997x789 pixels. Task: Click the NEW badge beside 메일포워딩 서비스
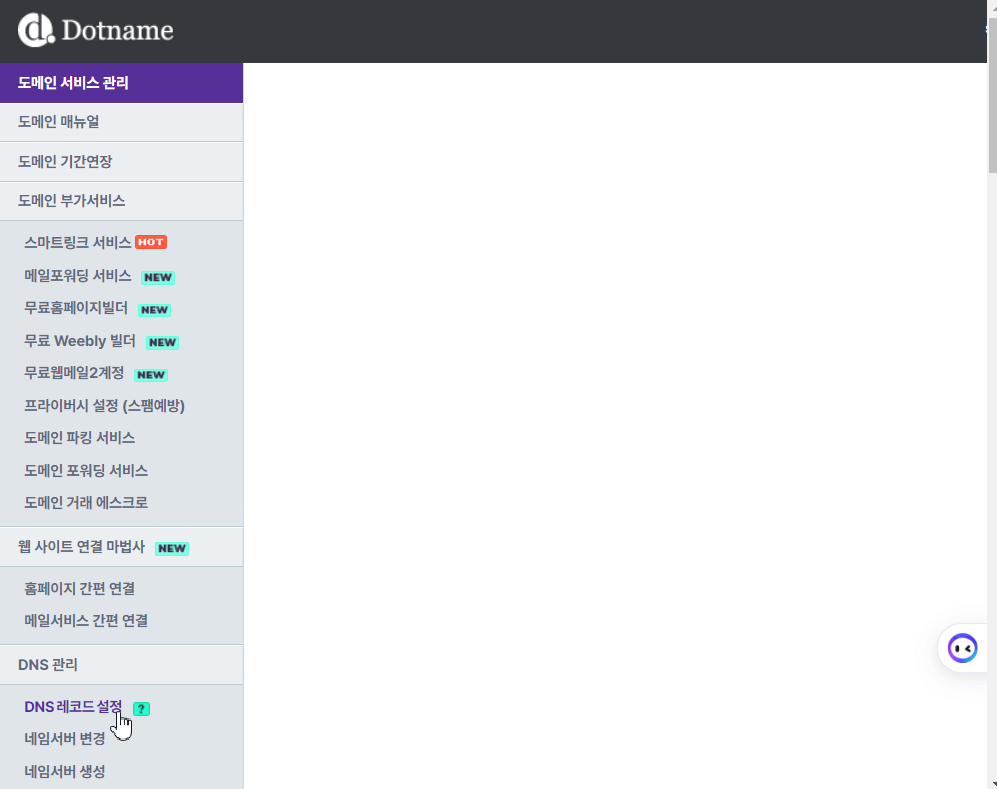click(157, 277)
